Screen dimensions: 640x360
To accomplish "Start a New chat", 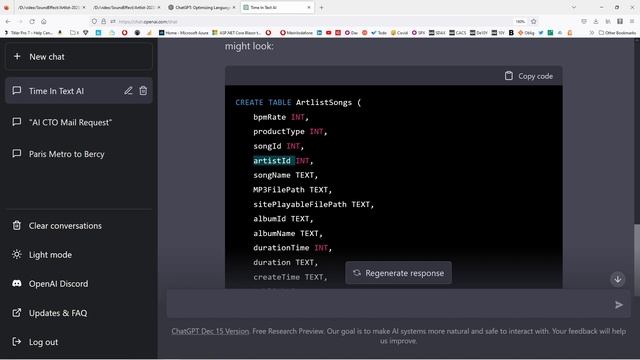I will [x=79, y=57].
